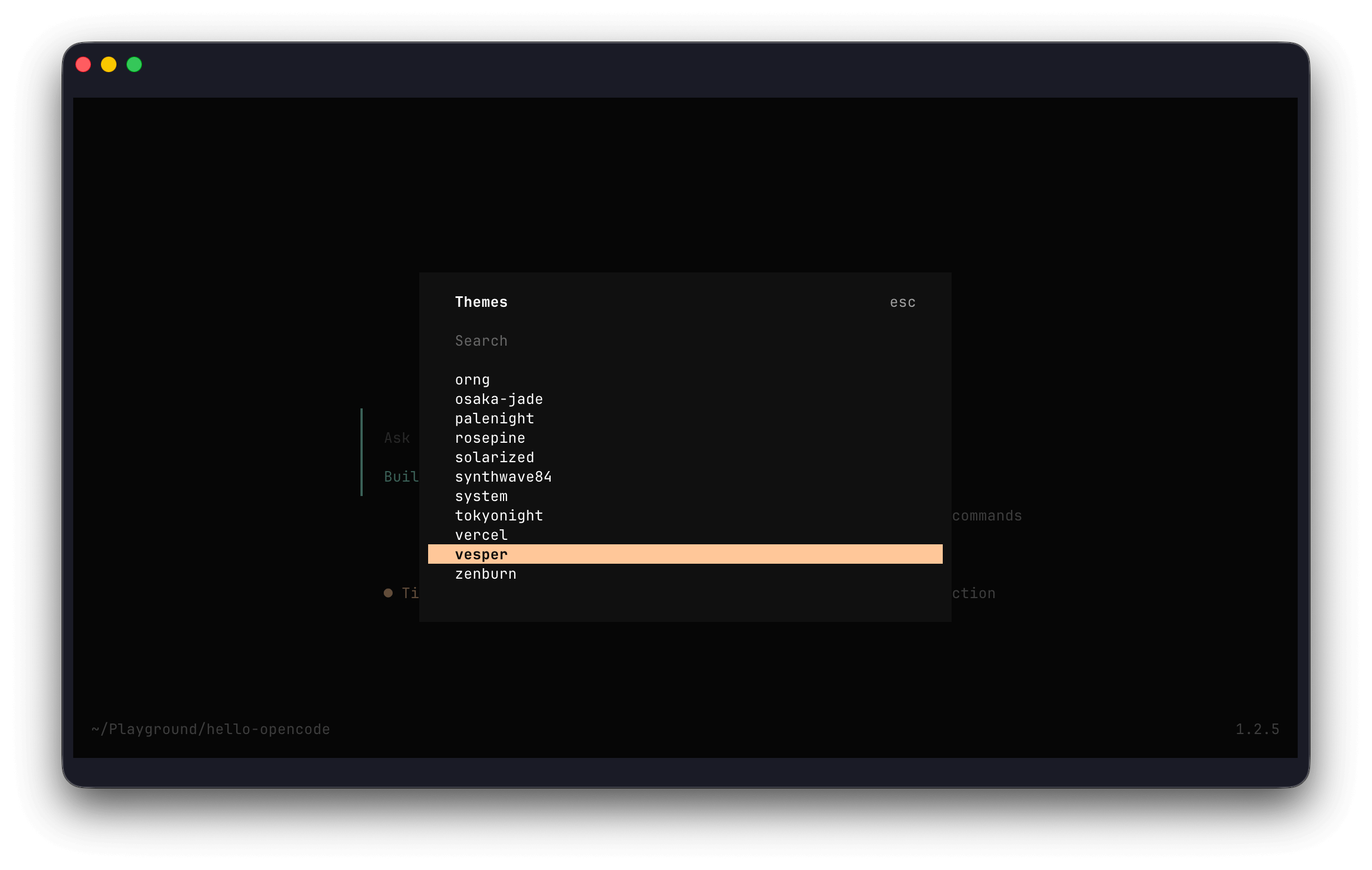Choose the vercel theme

click(481, 534)
